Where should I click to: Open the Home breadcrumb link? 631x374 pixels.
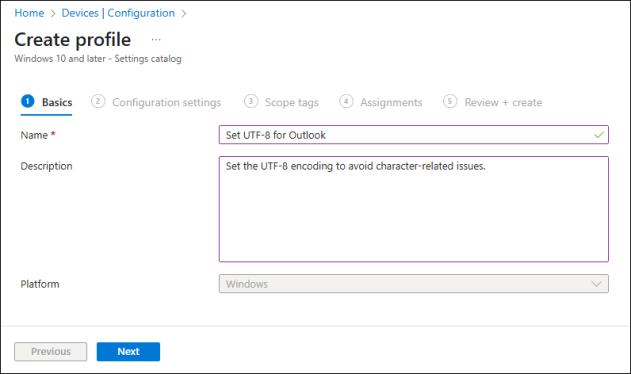(x=29, y=13)
